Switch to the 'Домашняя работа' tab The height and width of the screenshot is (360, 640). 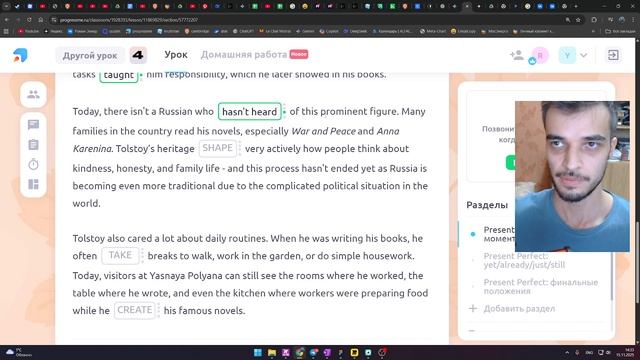(x=244, y=55)
